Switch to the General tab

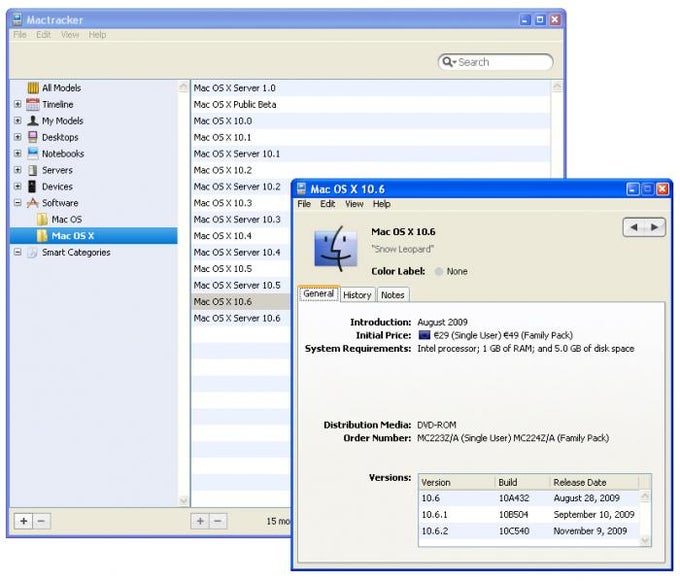(x=319, y=294)
